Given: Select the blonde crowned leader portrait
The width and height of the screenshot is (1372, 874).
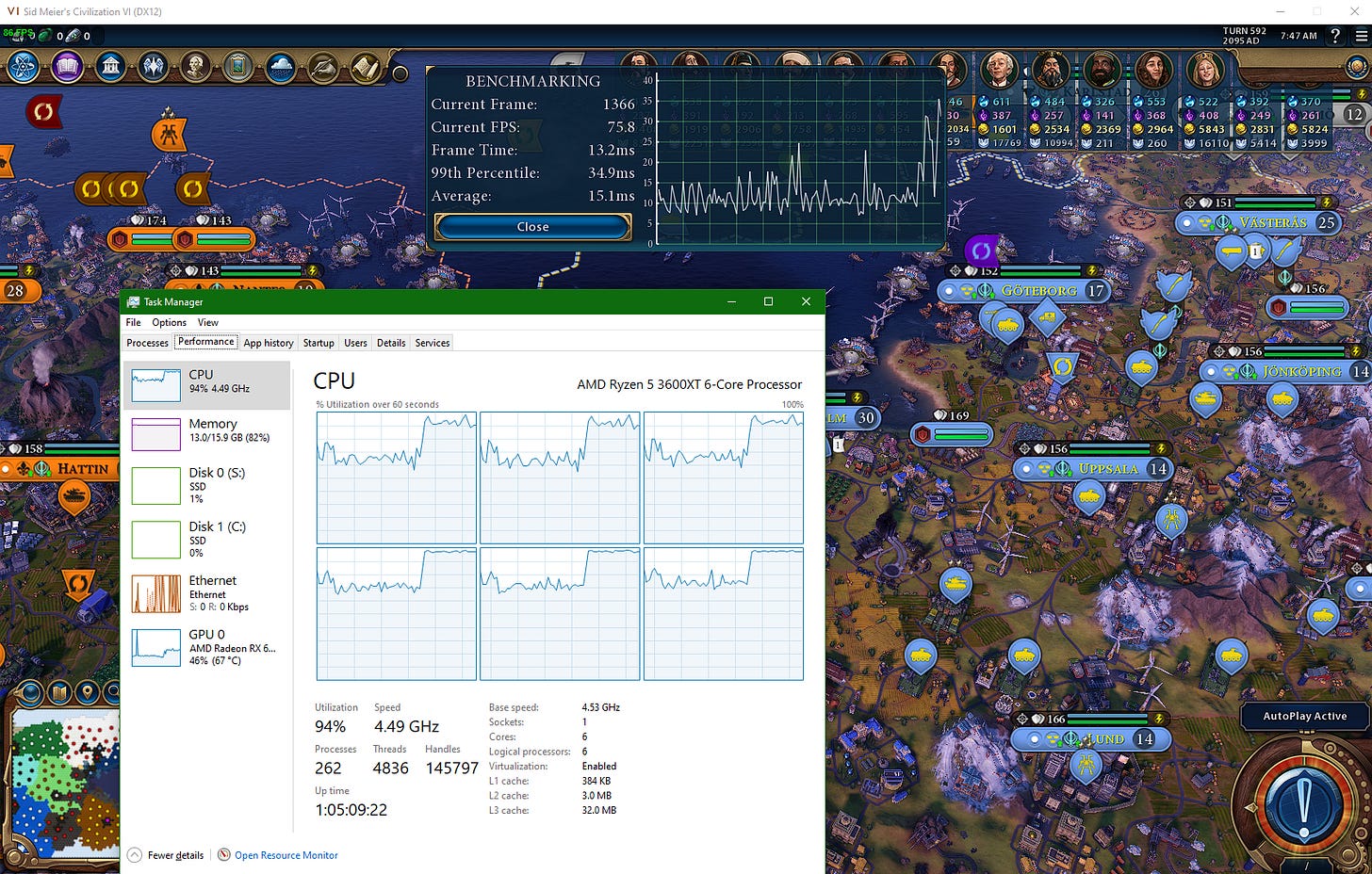Looking at the screenshot, I should pos(1205,69).
